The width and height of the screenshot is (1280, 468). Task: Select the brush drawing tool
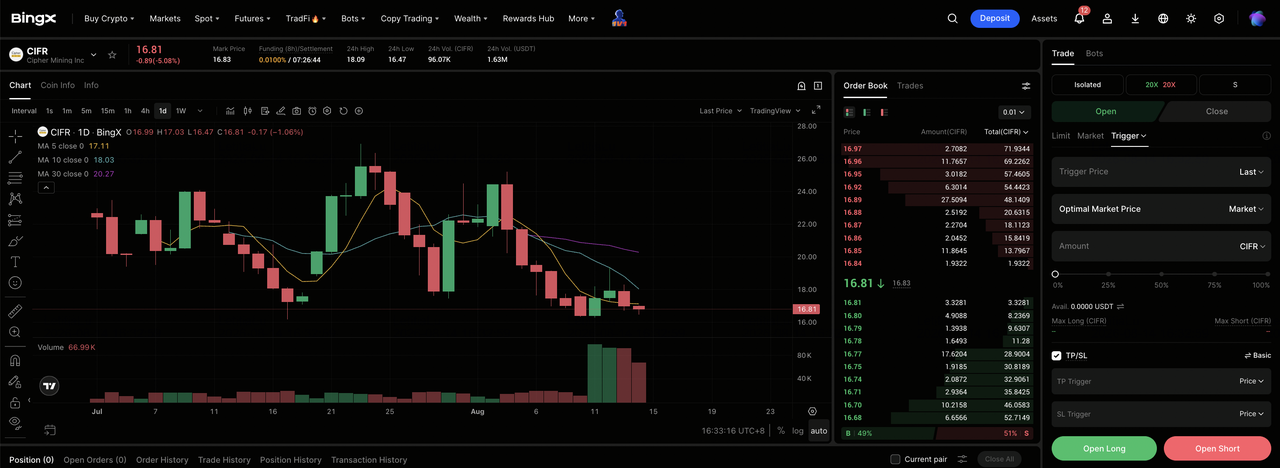point(15,241)
